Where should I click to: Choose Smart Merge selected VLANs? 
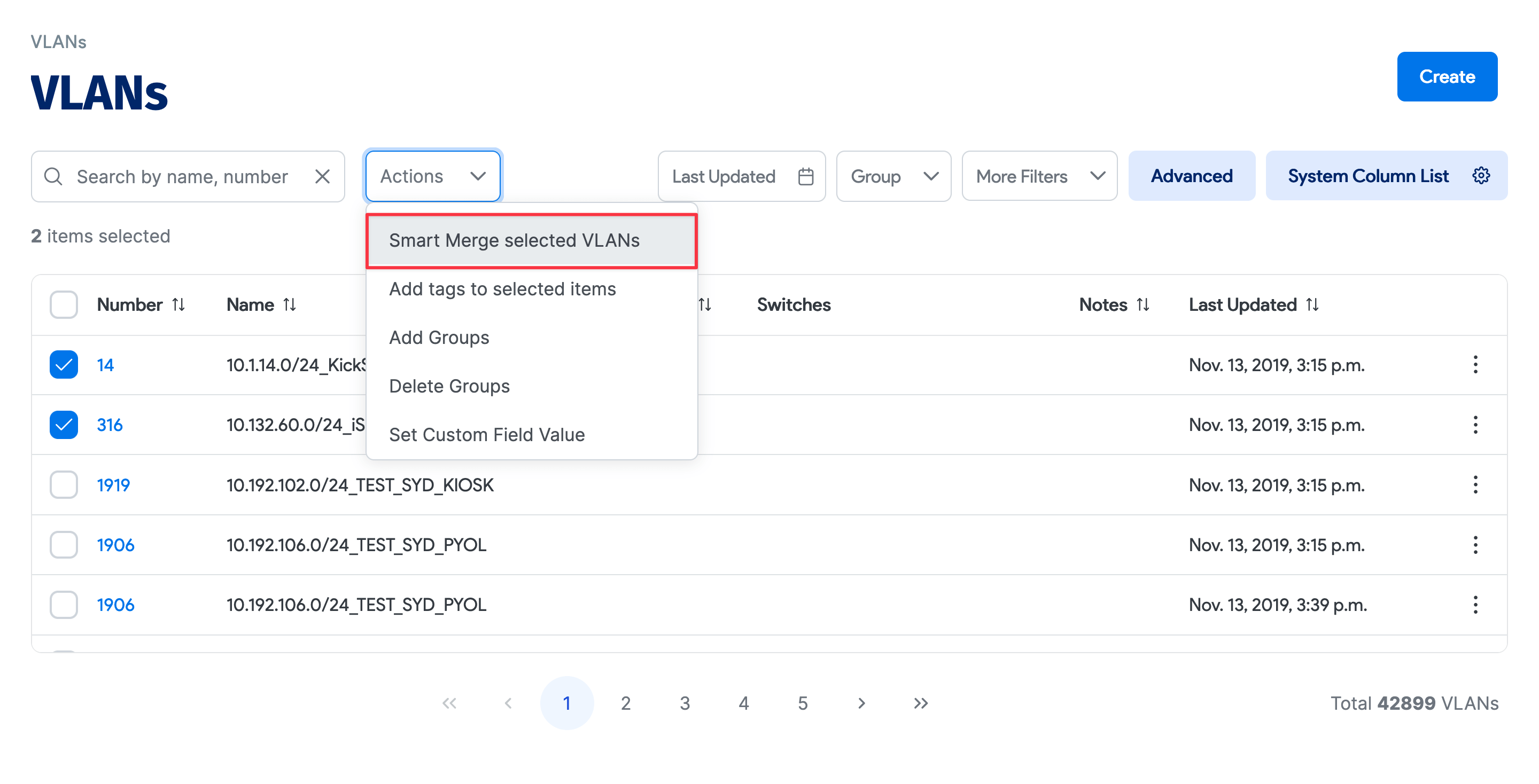click(515, 241)
